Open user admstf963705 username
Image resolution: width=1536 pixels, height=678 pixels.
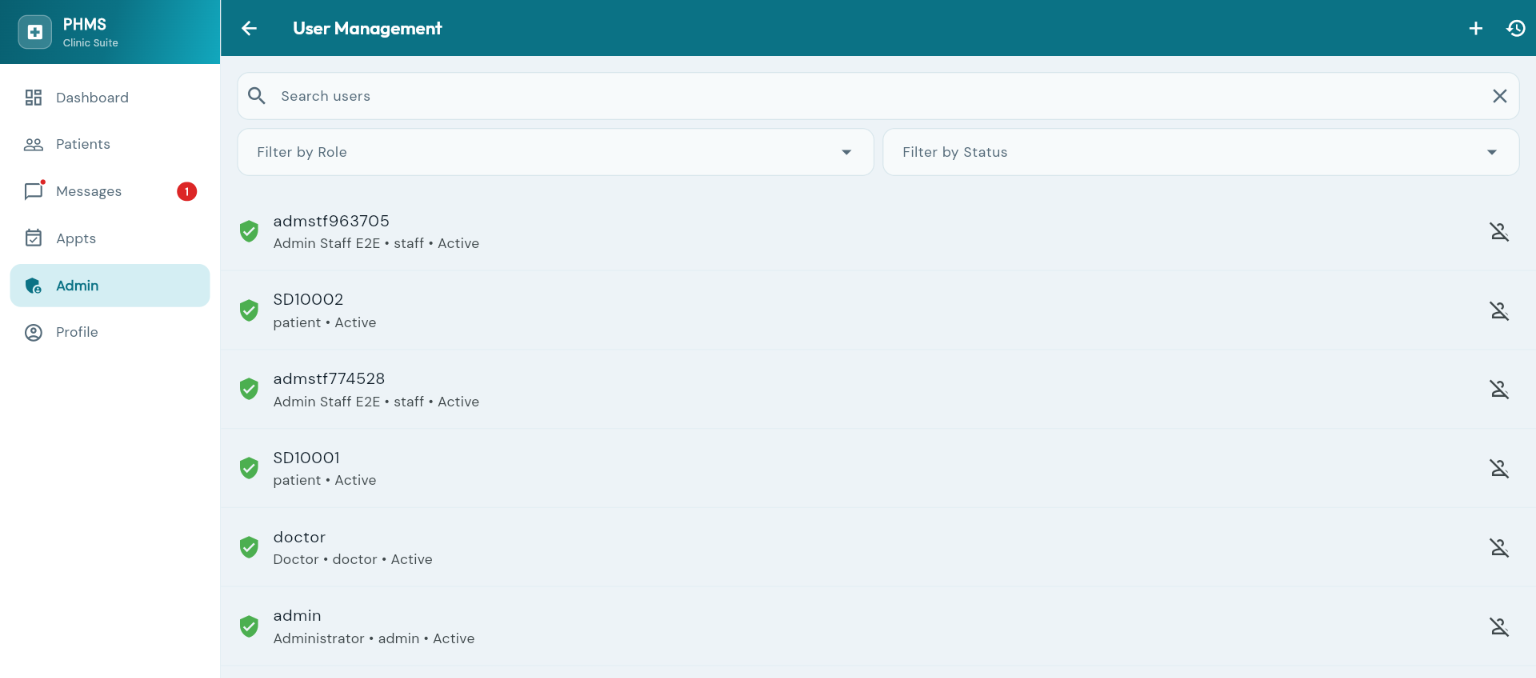pyautogui.click(x=331, y=221)
